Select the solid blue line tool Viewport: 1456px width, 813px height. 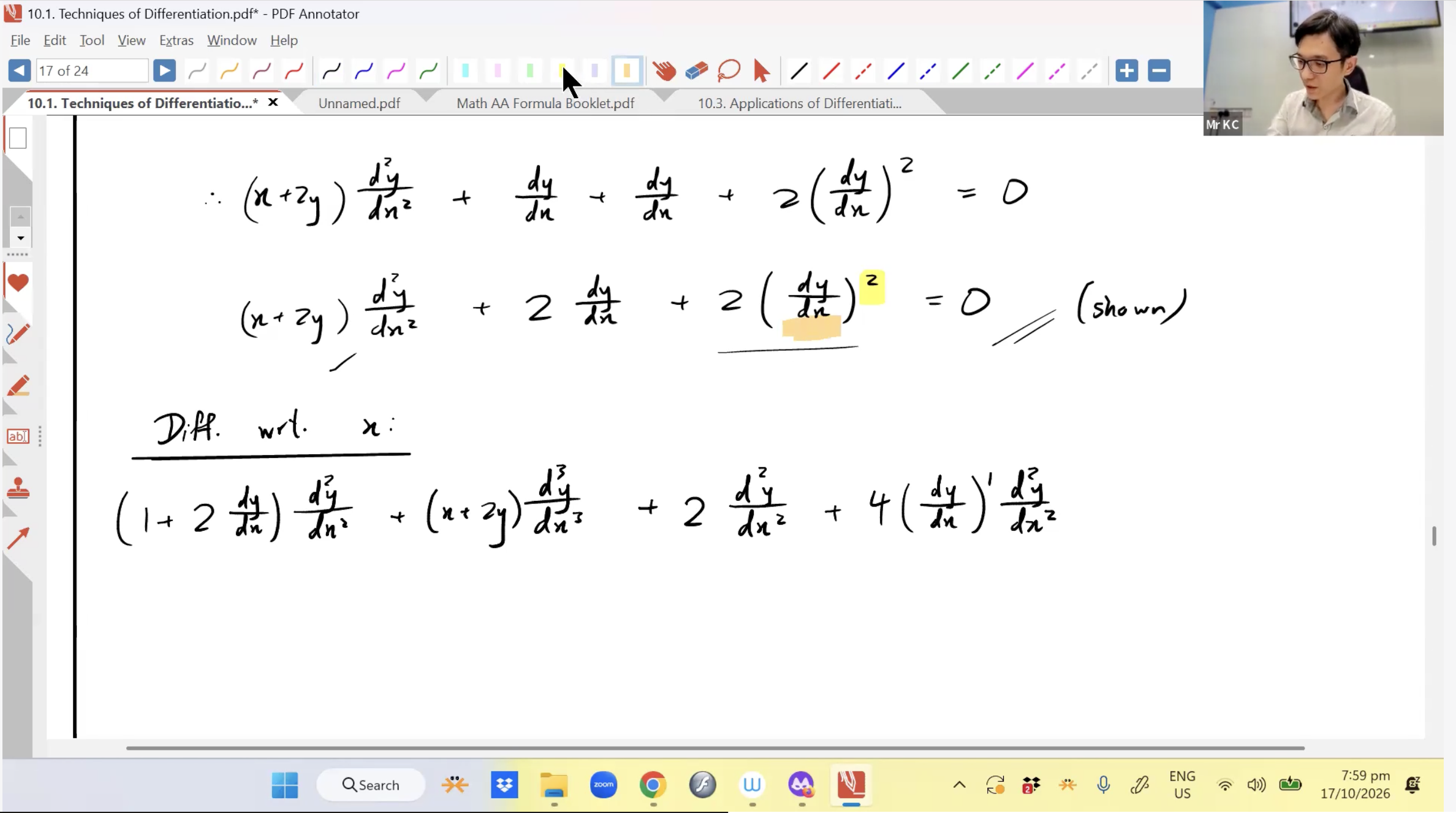896,71
